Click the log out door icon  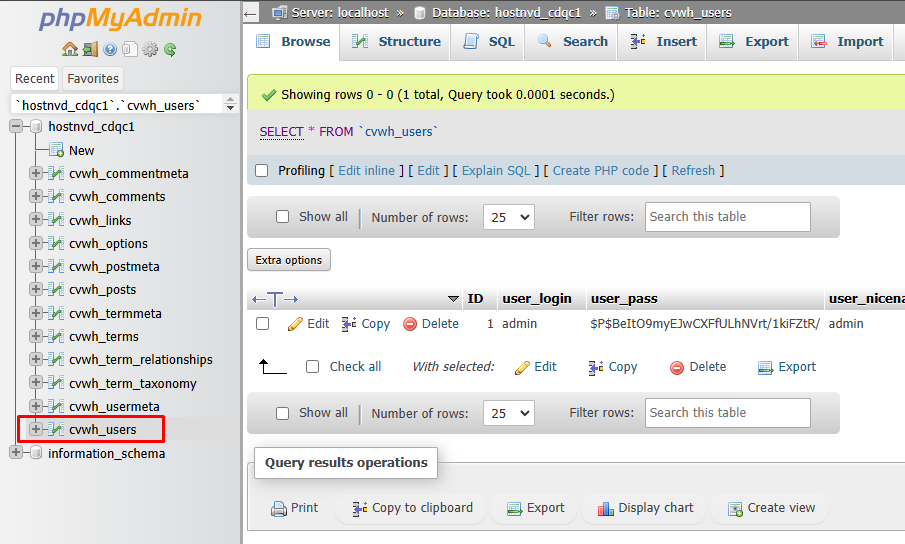(x=90, y=50)
